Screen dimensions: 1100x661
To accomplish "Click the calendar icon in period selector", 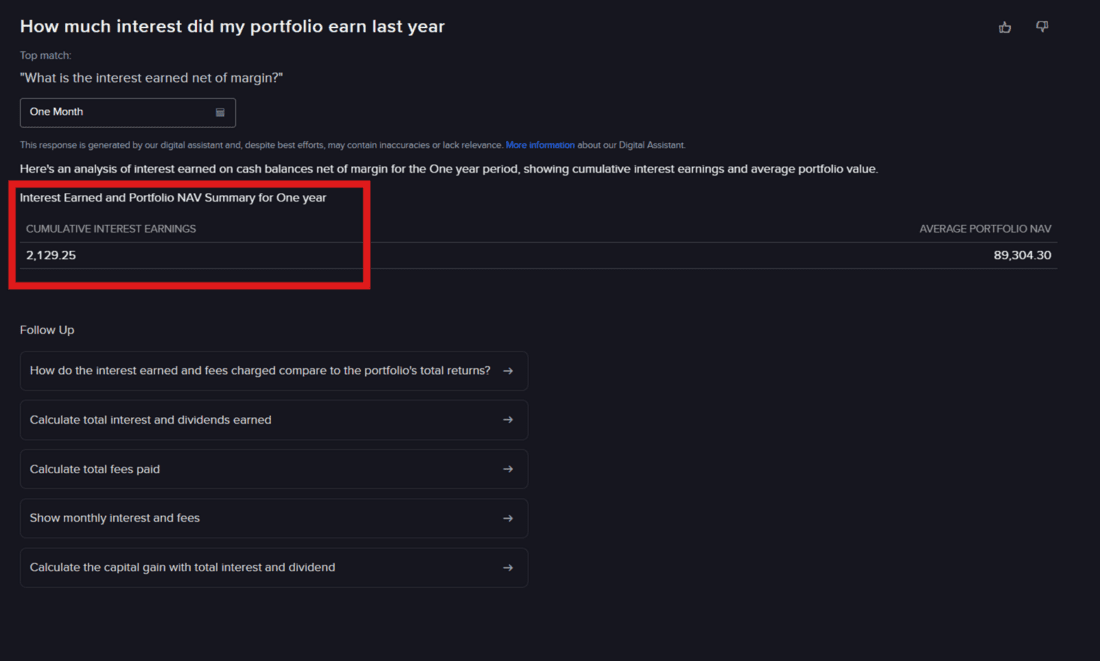I will tap(220, 112).
